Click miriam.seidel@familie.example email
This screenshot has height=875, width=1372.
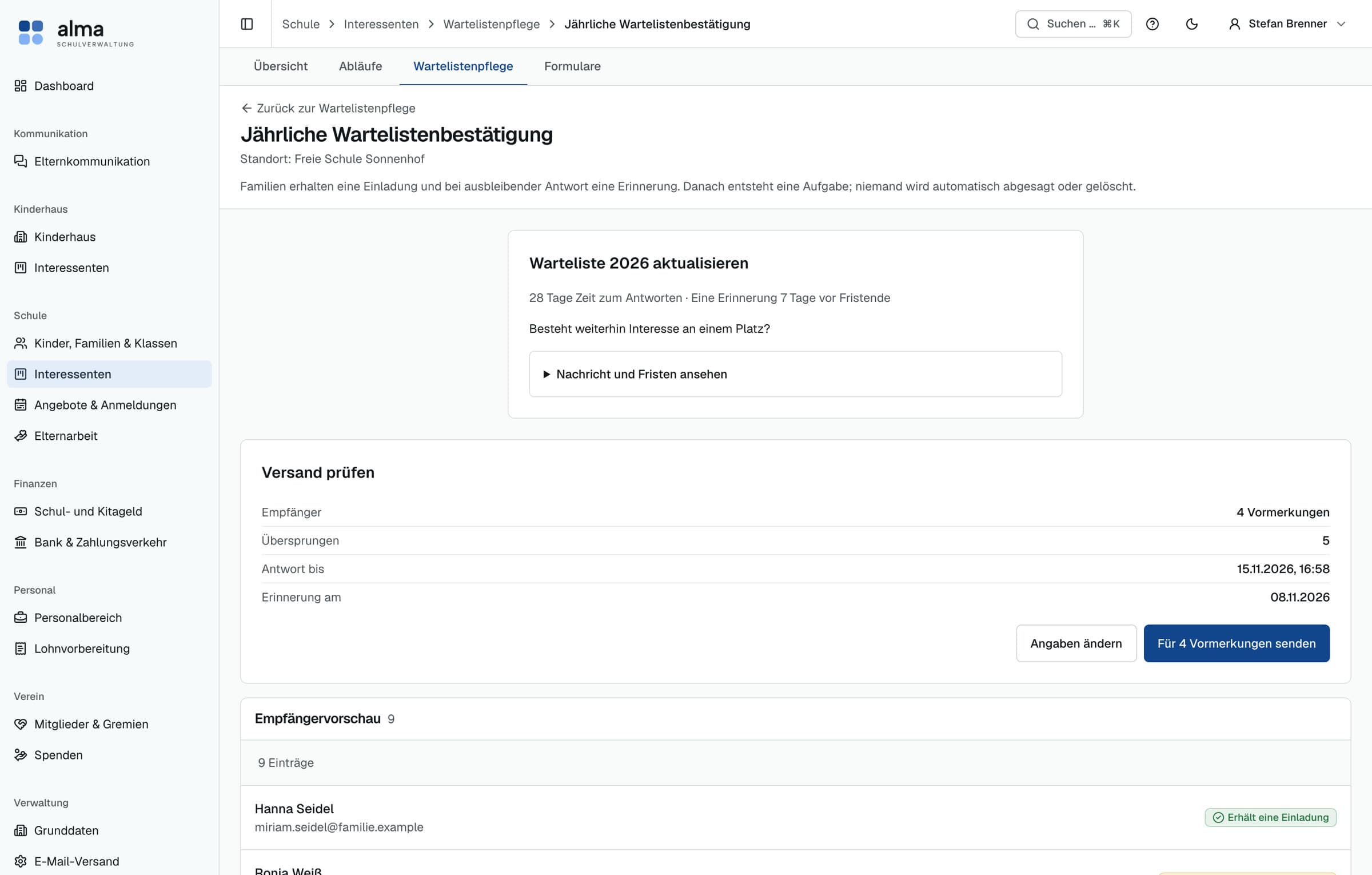coord(339,827)
